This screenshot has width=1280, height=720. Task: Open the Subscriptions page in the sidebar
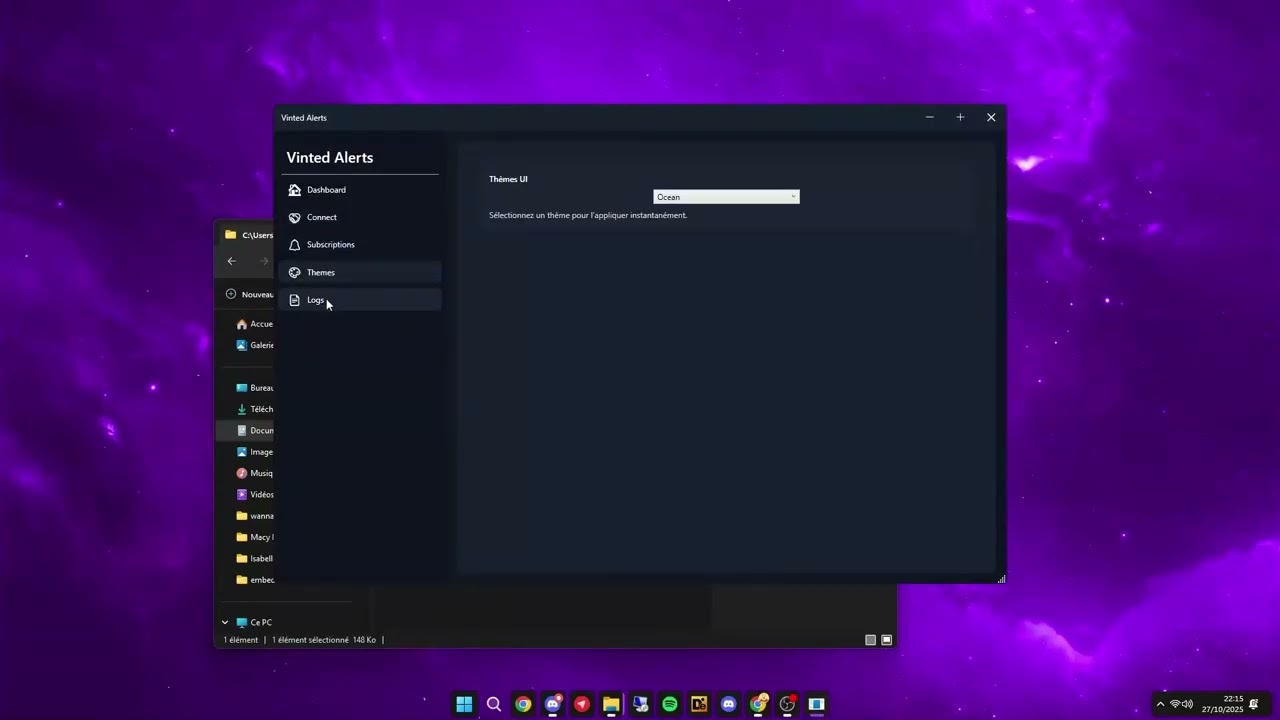(x=360, y=245)
